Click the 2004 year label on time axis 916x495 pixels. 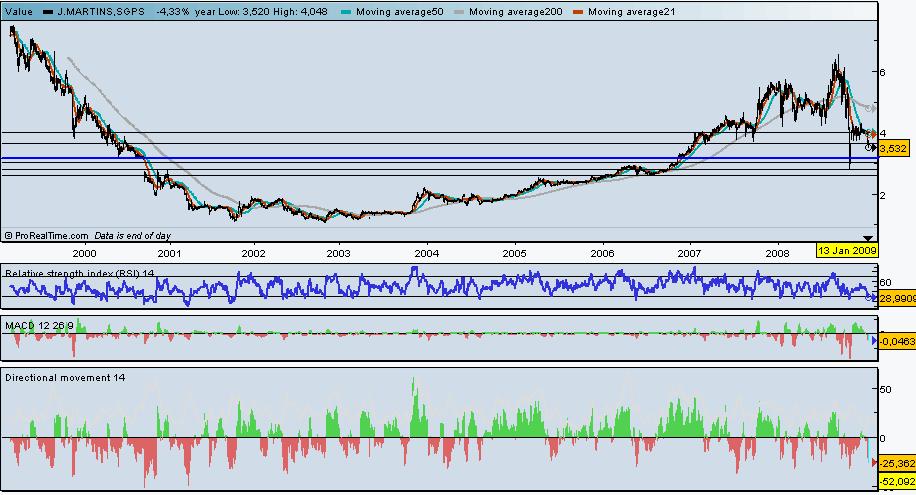click(427, 254)
